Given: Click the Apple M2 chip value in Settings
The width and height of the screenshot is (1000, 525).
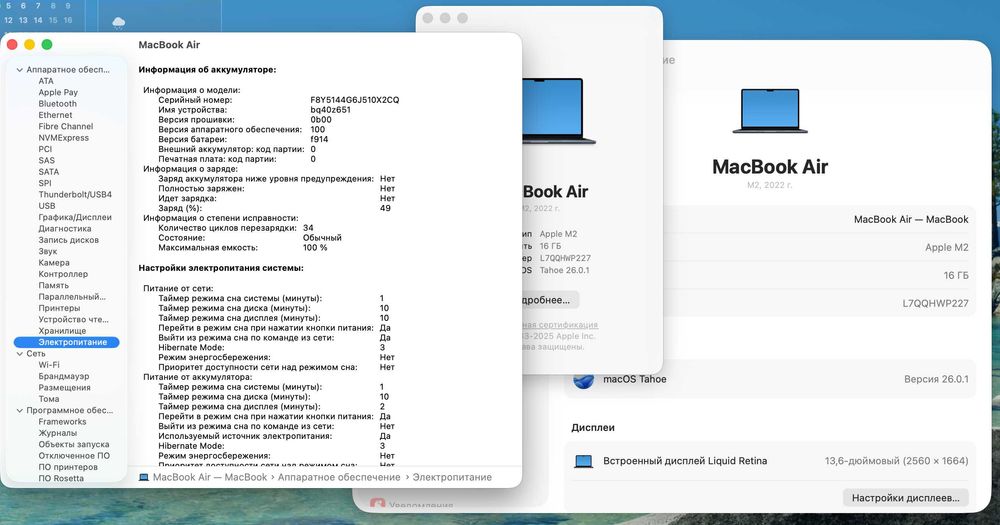Looking at the screenshot, I should [x=946, y=248].
